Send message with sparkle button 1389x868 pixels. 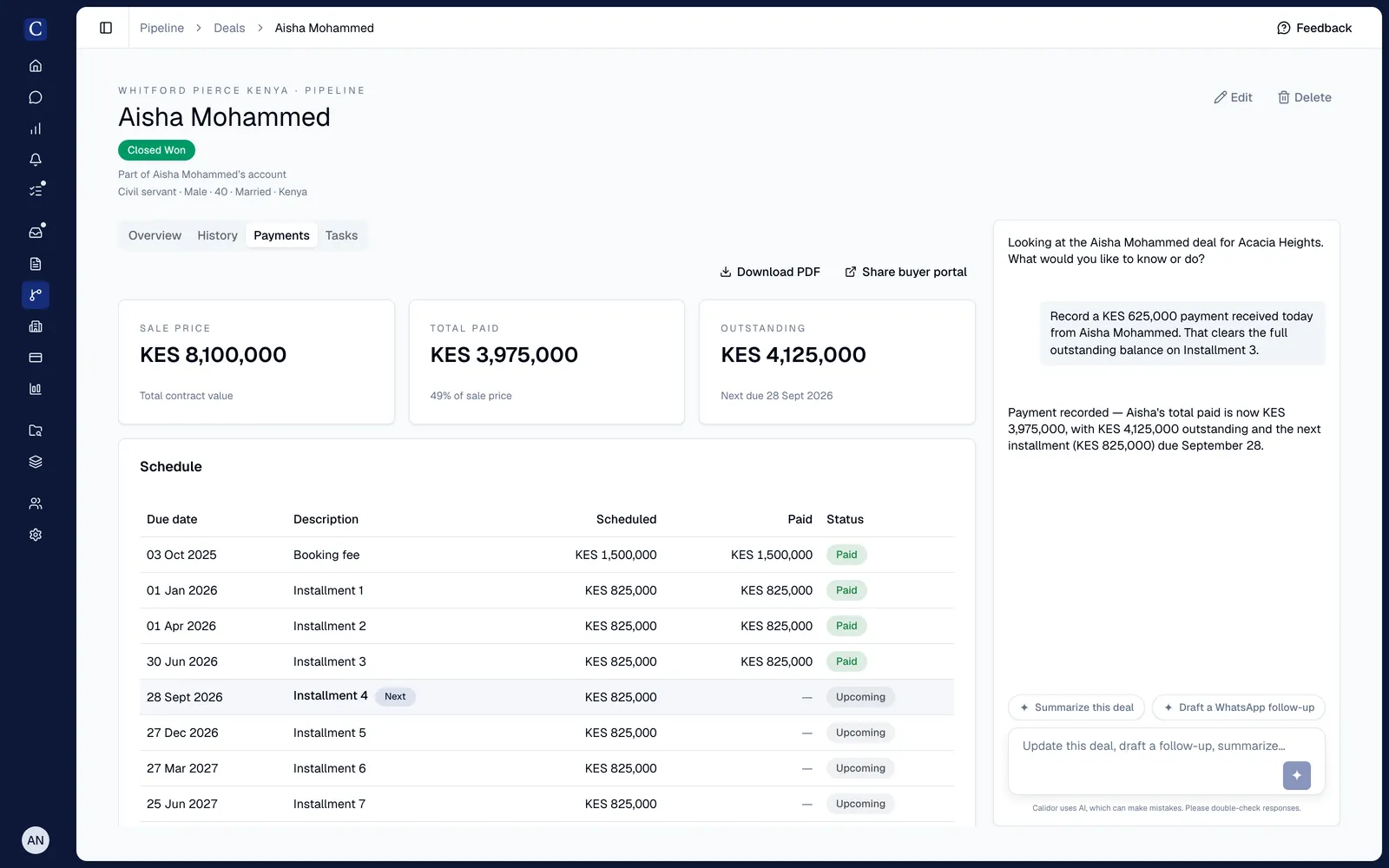pos(1297,775)
